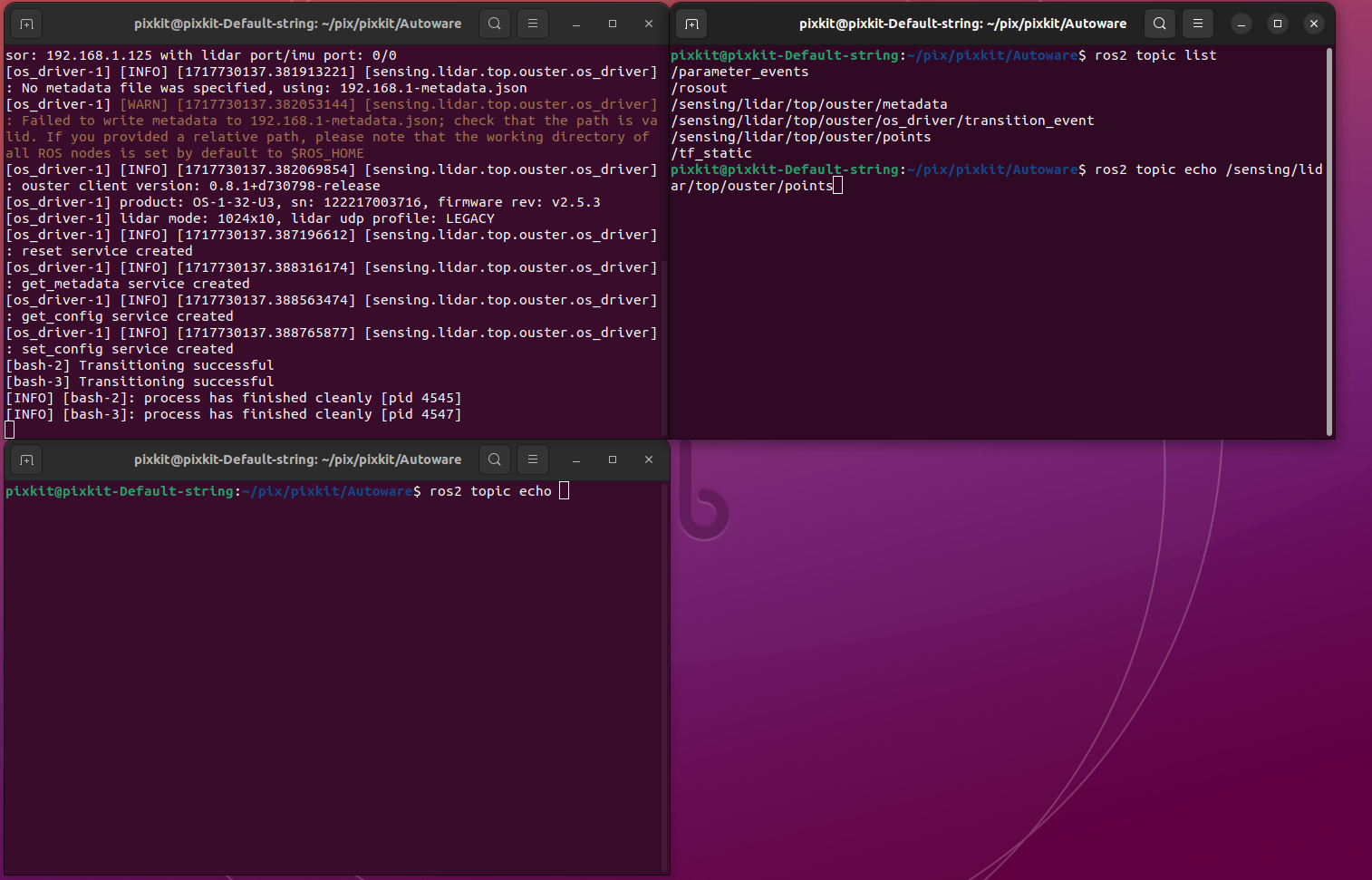The width and height of the screenshot is (1372, 880).
Task: Minimize the top-left terminal window
Action: coord(576,24)
